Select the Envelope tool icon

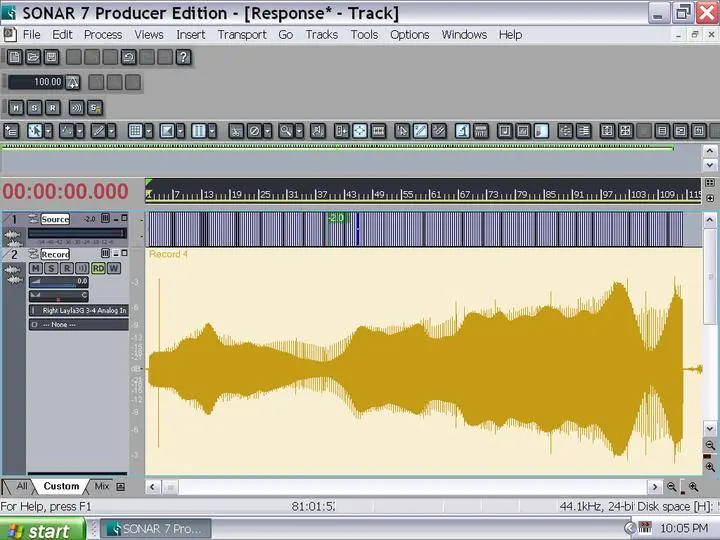67,131
